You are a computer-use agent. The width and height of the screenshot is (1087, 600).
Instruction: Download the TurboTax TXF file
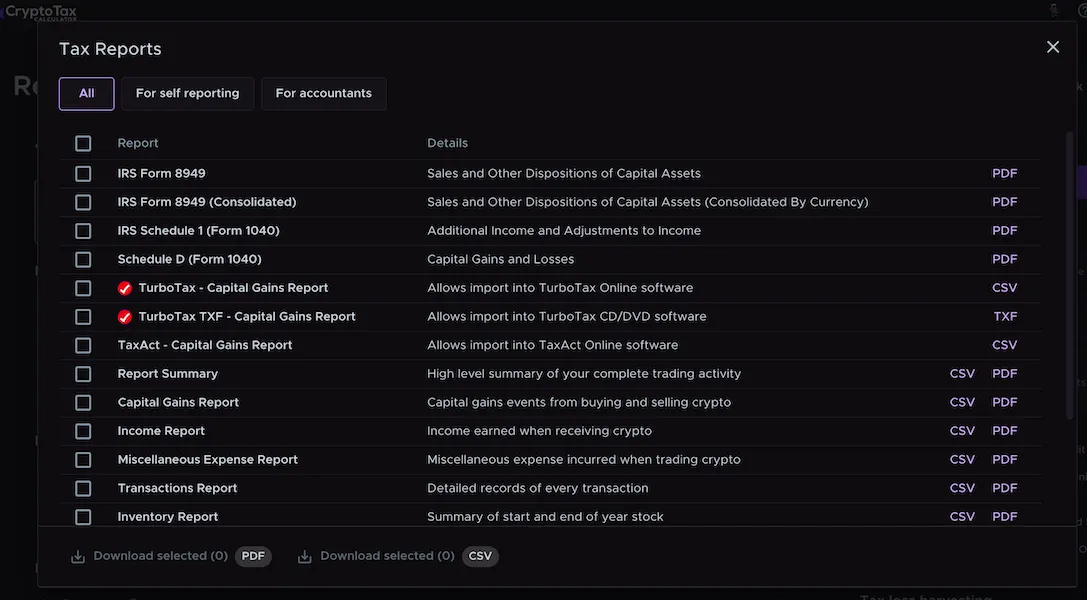[1005, 317]
